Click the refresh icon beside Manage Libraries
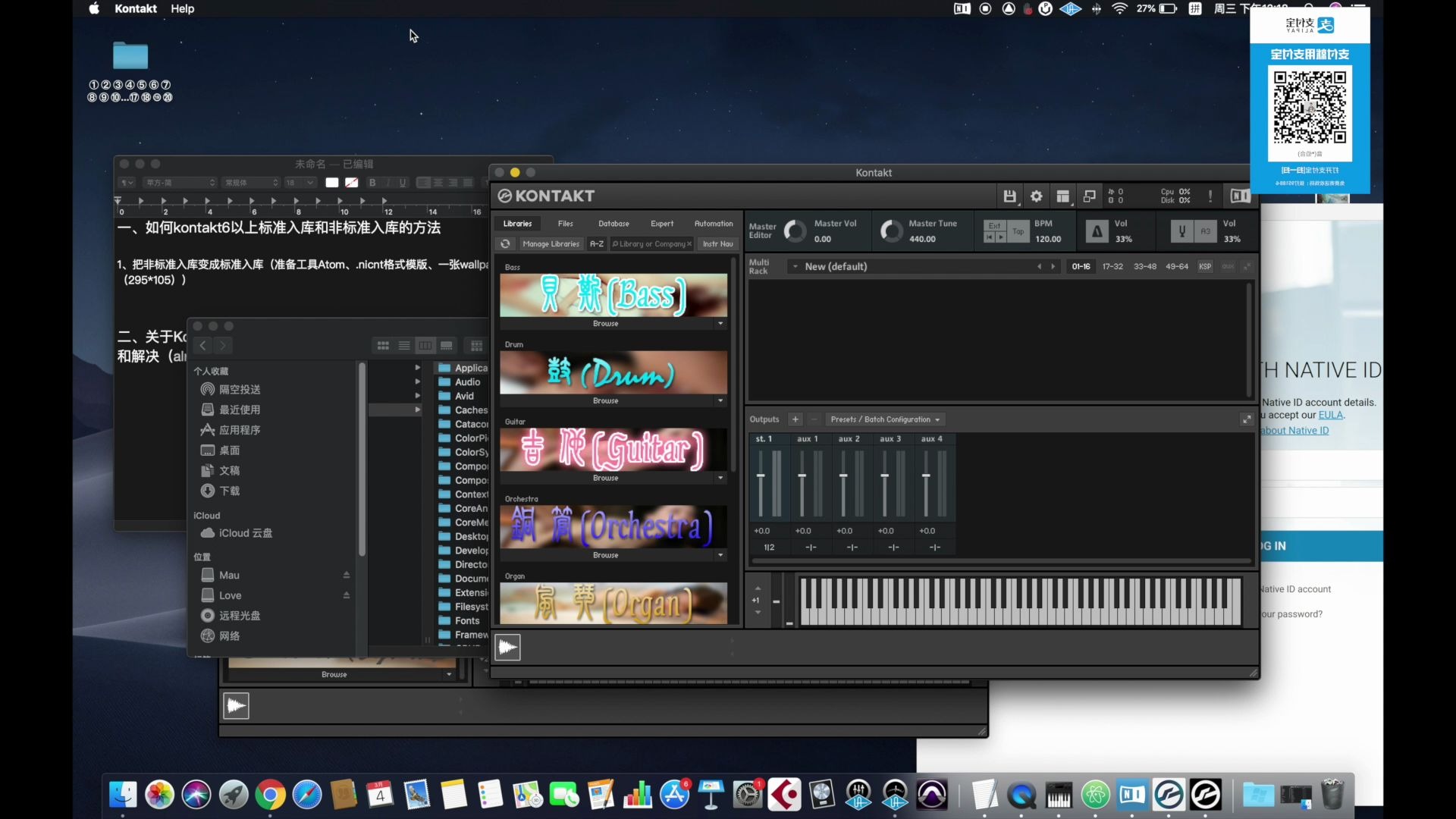This screenshot has width=1456, height=819. [505, 243]
